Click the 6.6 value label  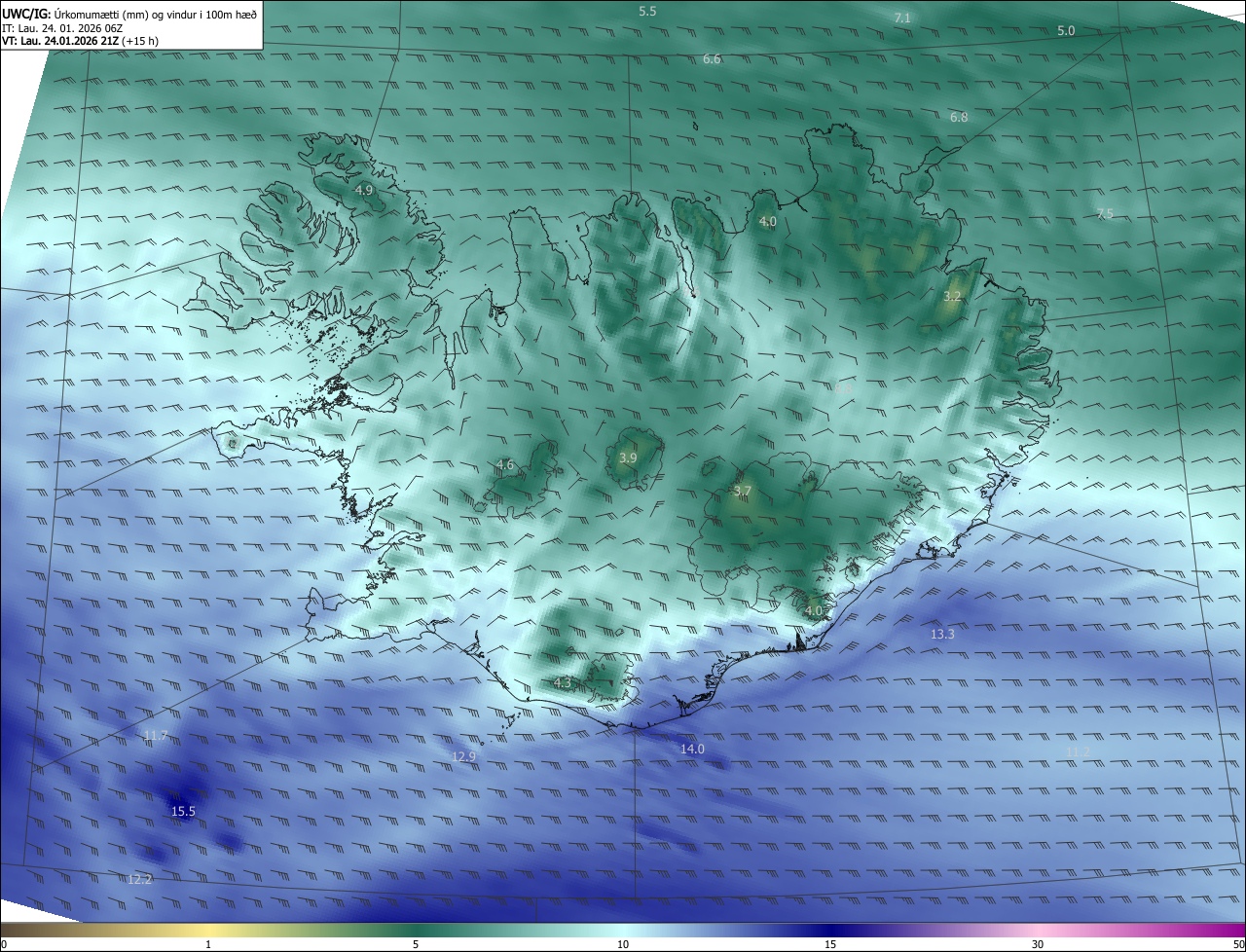pos(712,59)
